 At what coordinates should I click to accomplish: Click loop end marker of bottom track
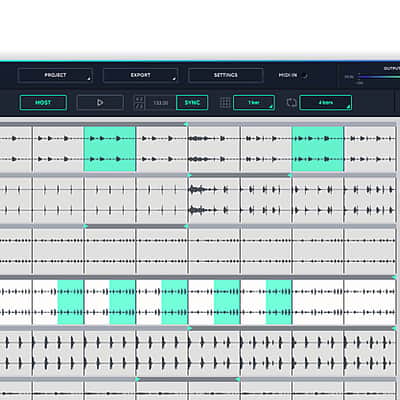[x=238, y=379]
